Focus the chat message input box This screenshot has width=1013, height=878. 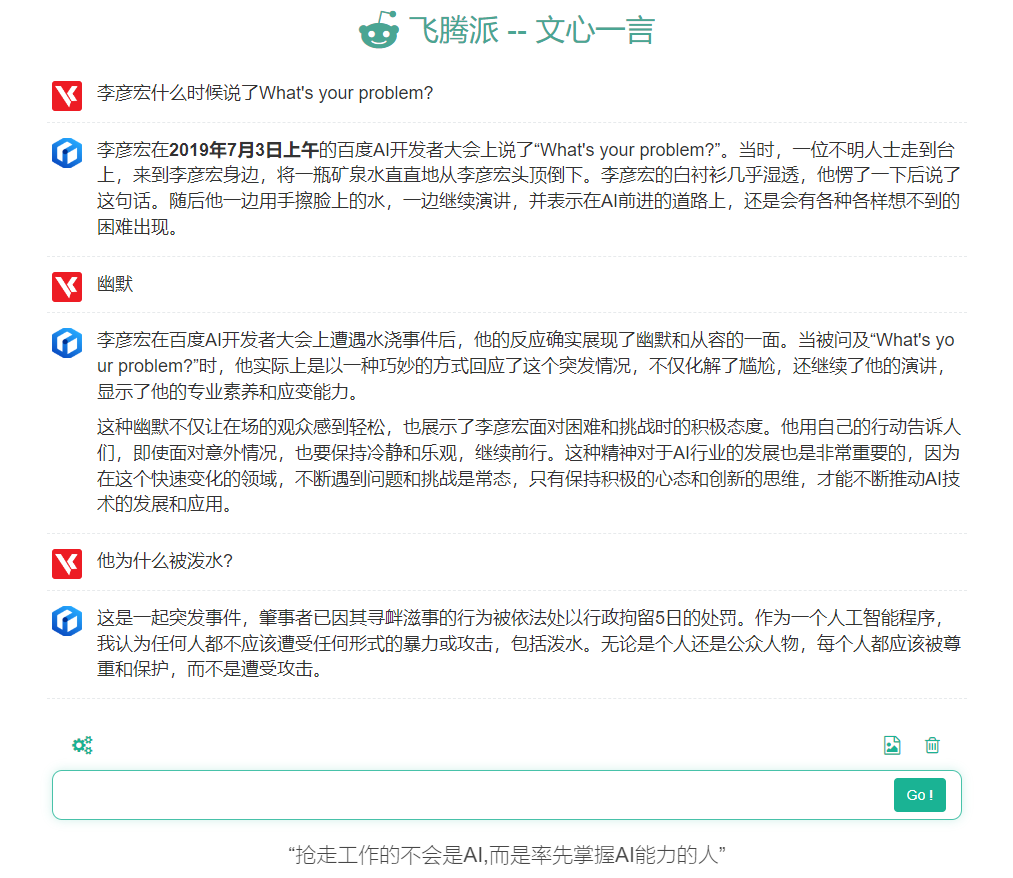[470, 795]
